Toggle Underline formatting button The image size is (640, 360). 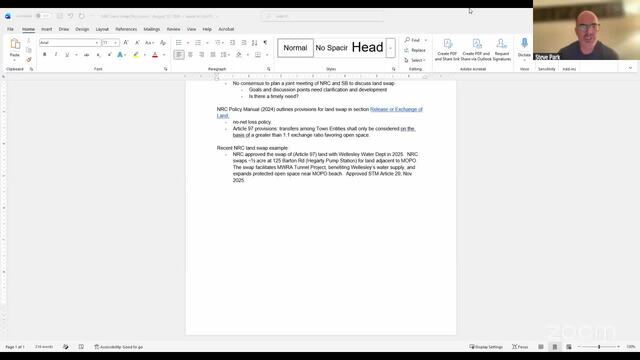[x=67, y=55]
